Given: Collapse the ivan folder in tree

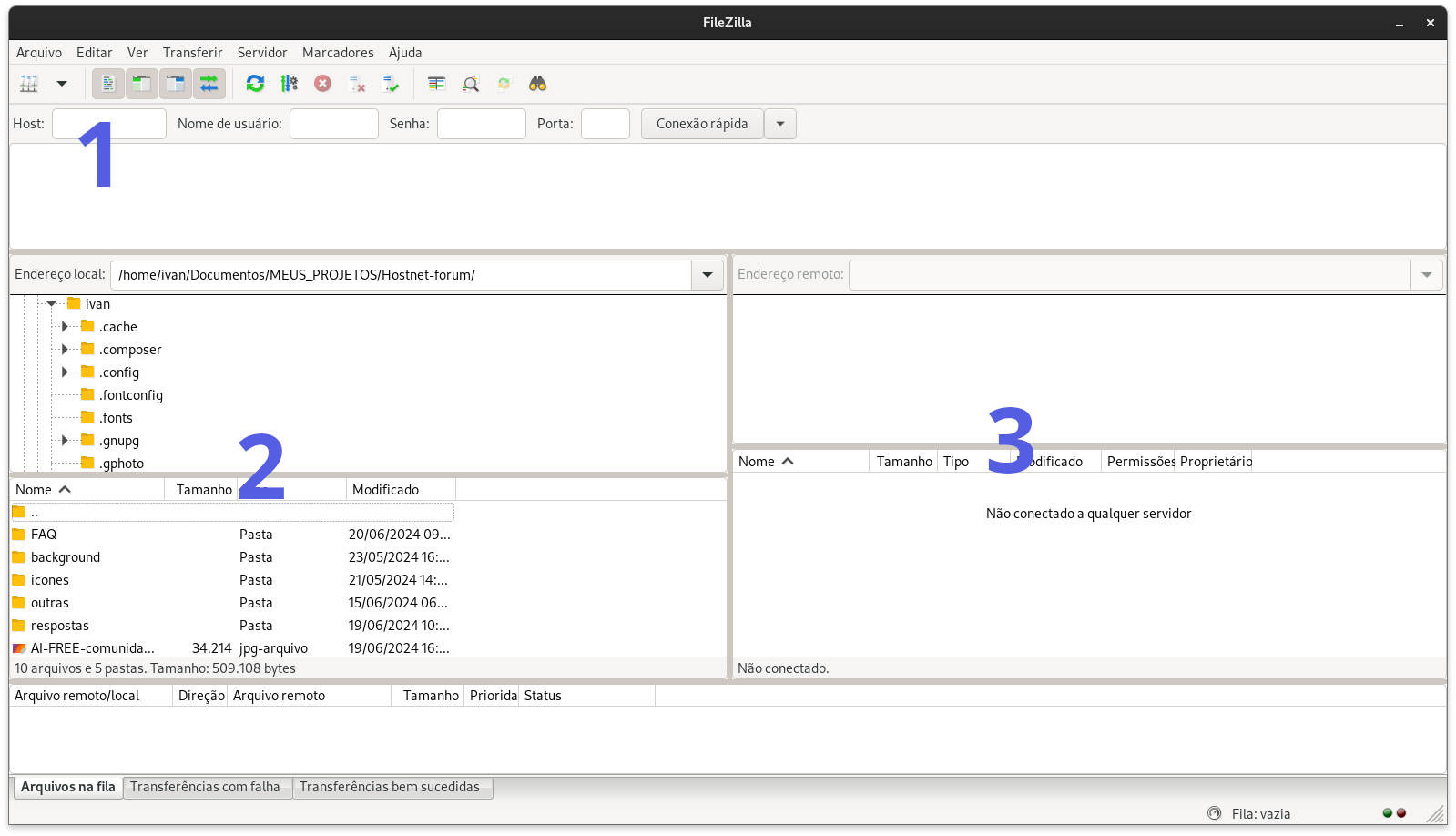Looking at the screenshot, I should (52, 303).
